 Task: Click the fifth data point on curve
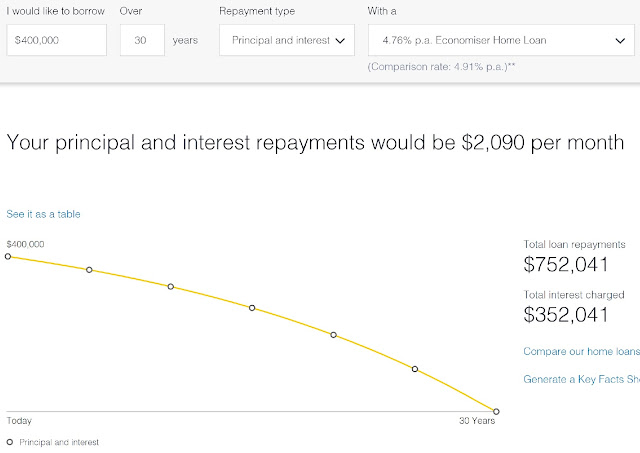[334, 335]
